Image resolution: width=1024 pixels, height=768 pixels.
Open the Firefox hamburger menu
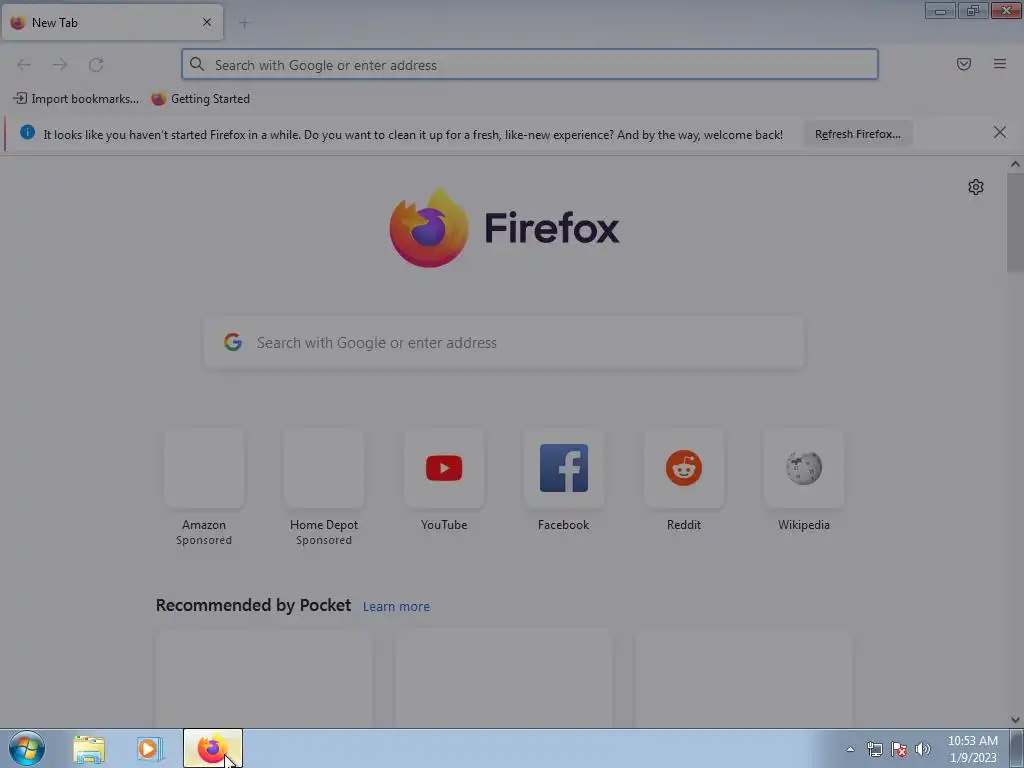(1000, 64)
